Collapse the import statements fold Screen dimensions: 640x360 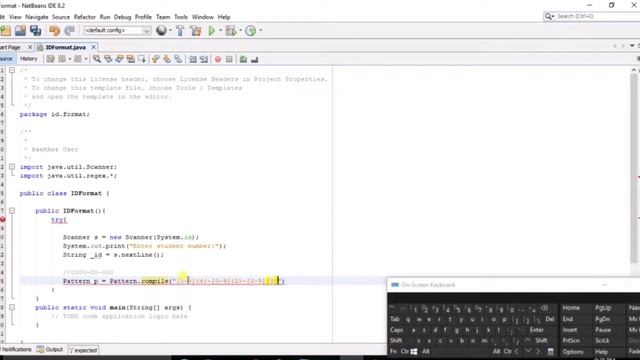pos(12,167)
